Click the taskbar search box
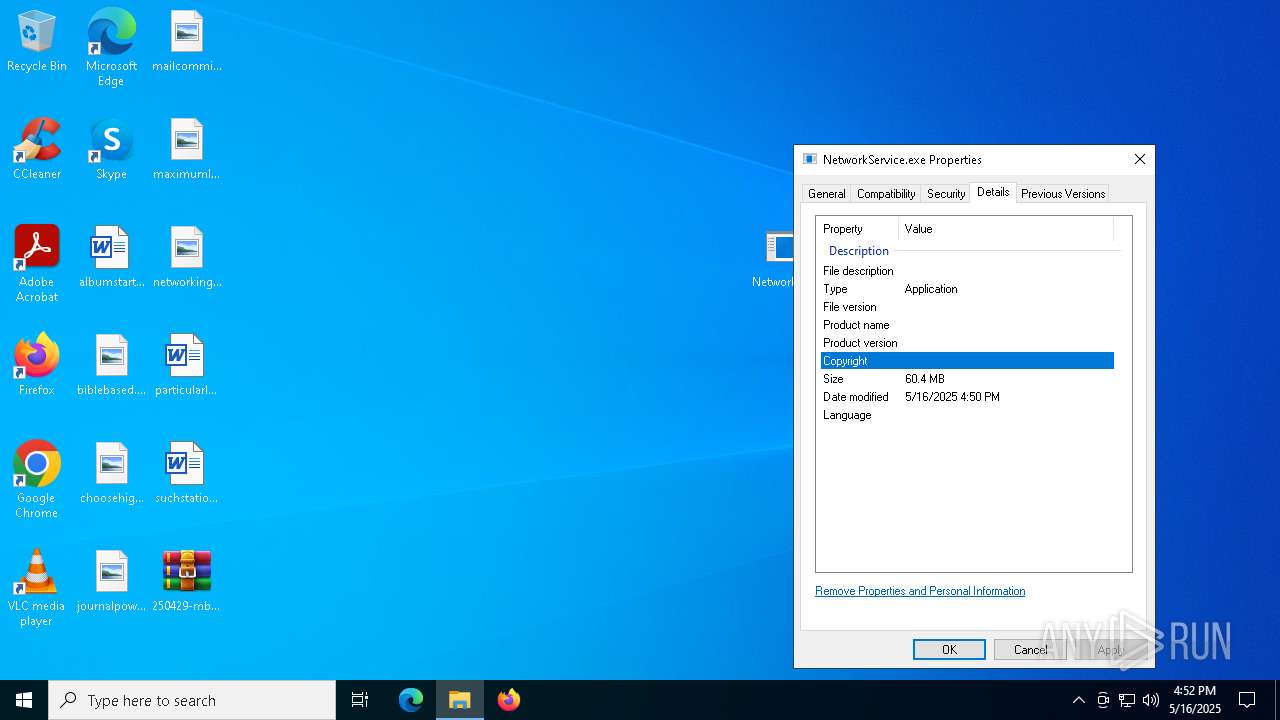Image resolution: width=1280 pixels, height=720 pixels. click(x=192, y=700)
